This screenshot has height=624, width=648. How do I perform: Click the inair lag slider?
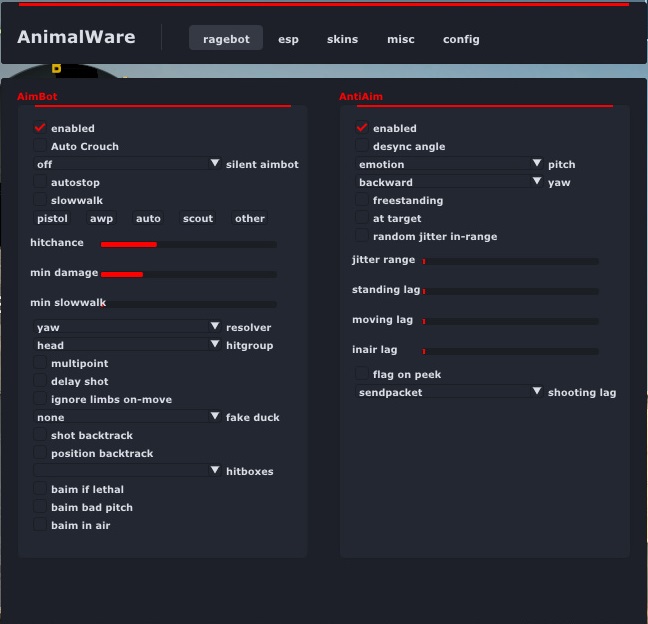510,352
